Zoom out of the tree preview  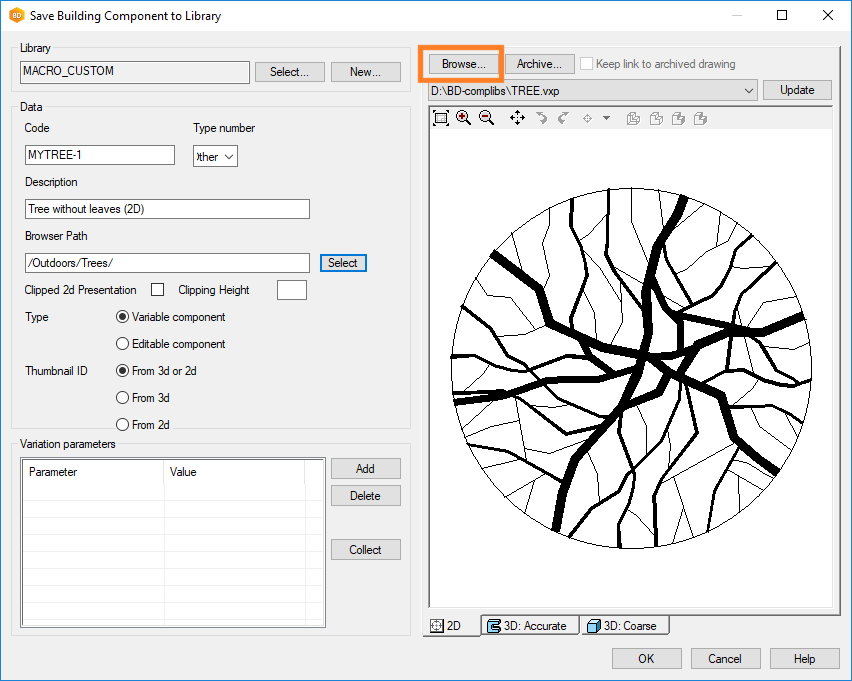coord(486,118)
